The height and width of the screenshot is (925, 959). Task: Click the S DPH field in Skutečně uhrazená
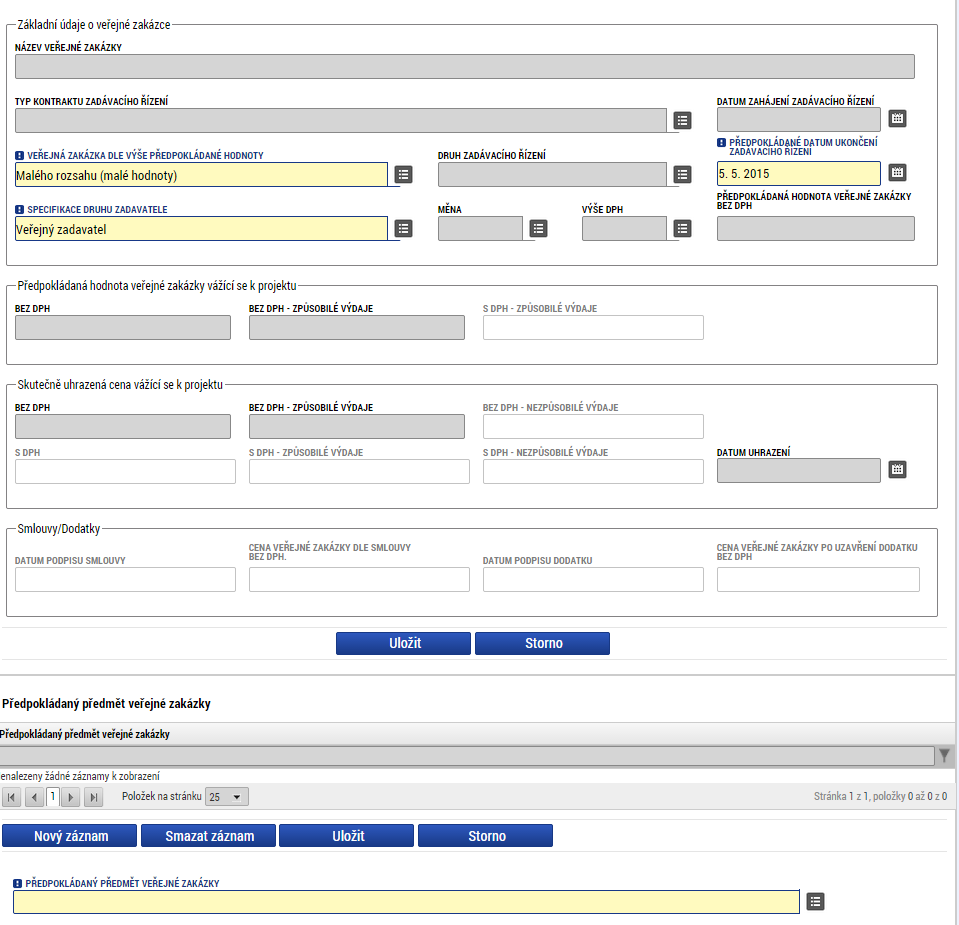[125, 472]
